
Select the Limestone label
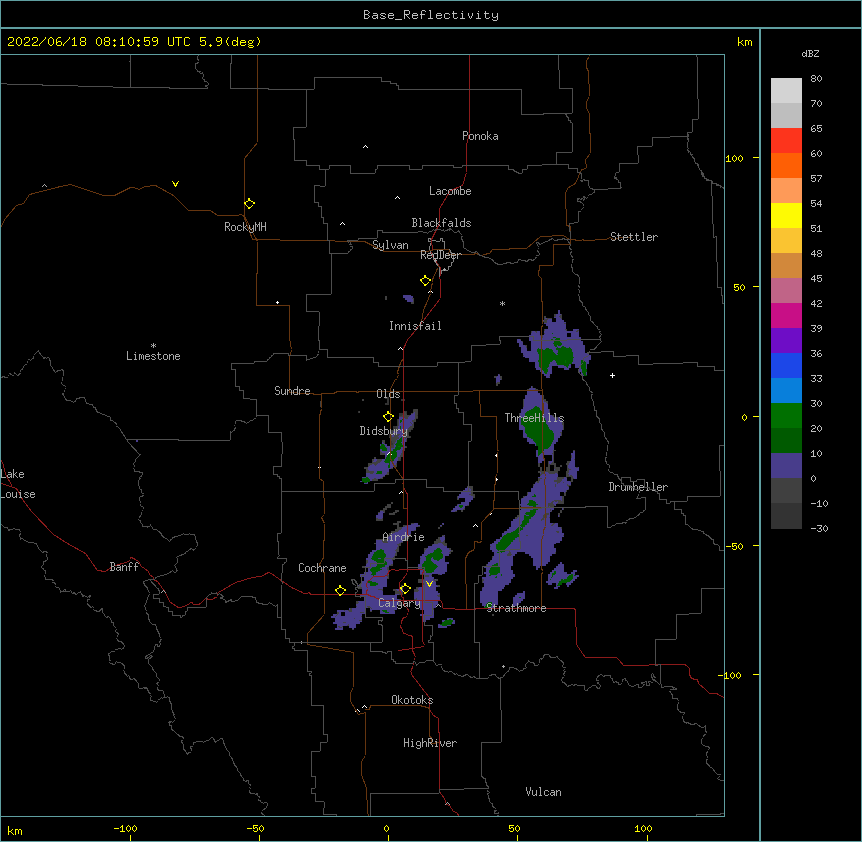click(153, 356)
